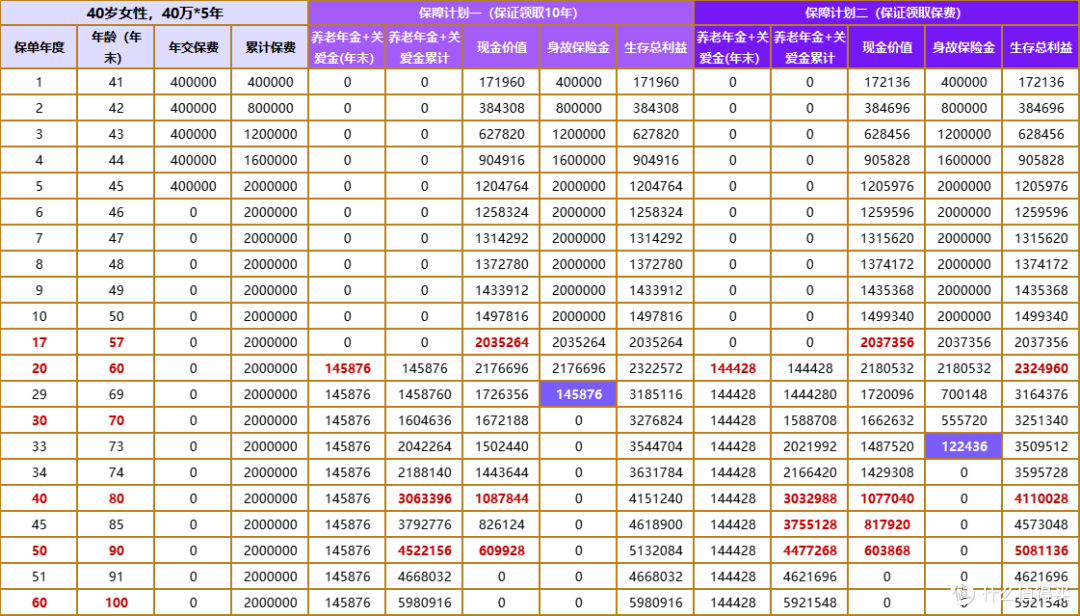Click the survival total 3509512

click(x=1041, y=446)
